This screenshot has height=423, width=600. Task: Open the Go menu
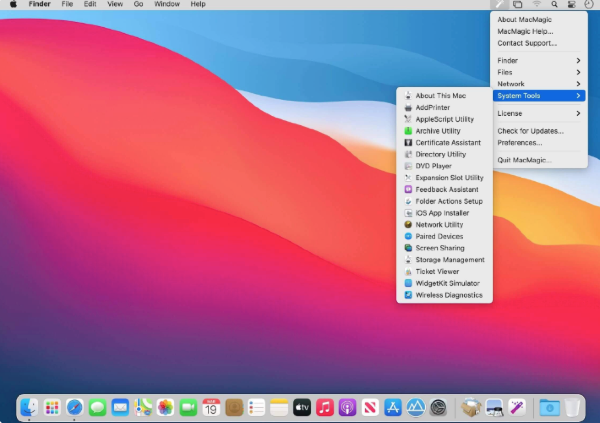pyautogui.click(x=139, y=4)
